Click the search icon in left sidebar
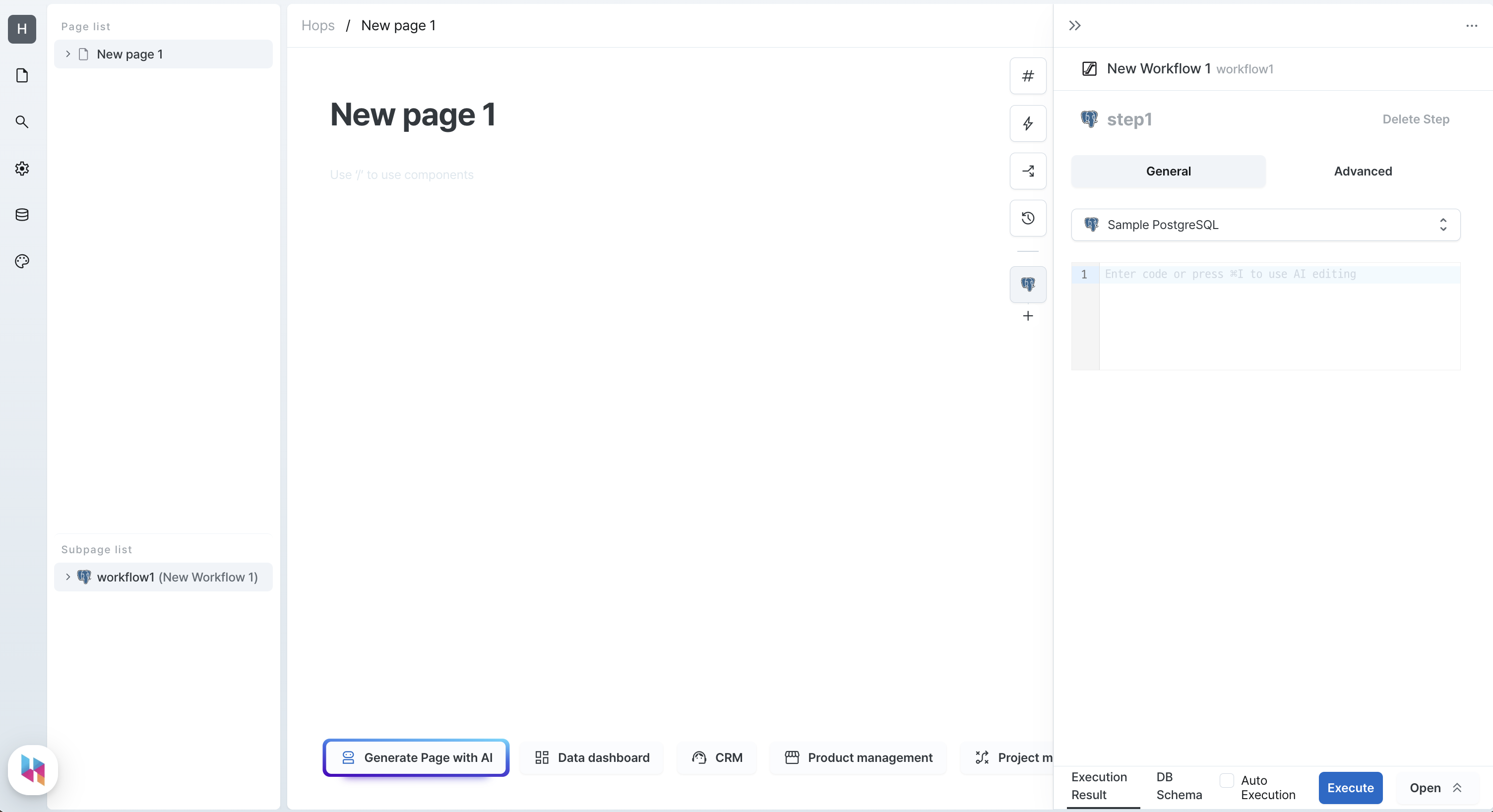Viewport: 1493px width, 812px height. (22, 121)
